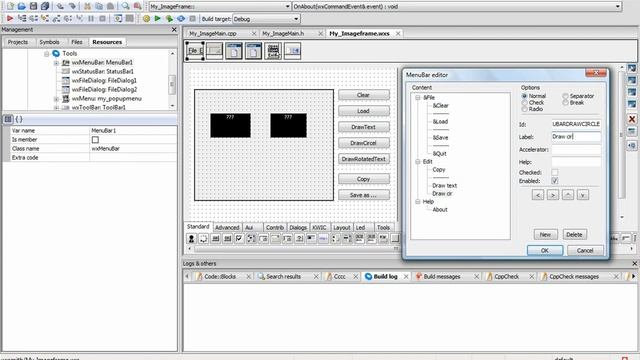This screenshot has width=640, height=360.
Task: Click the Id input field
Action: (576, 124)
